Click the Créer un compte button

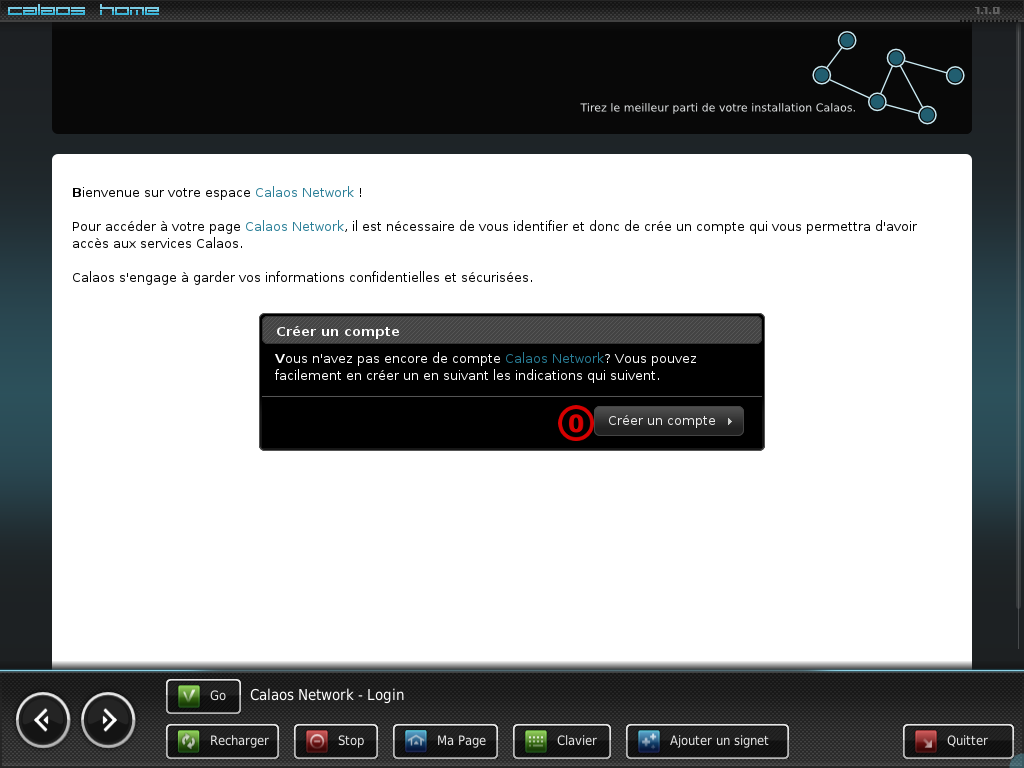pos(669,421)
